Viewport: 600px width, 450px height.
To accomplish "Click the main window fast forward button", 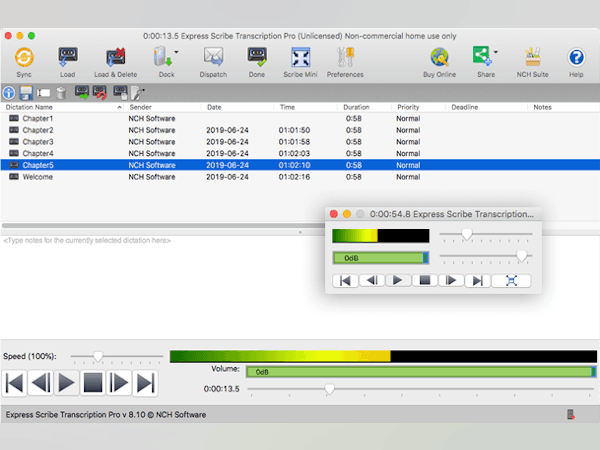I will 119,383.
